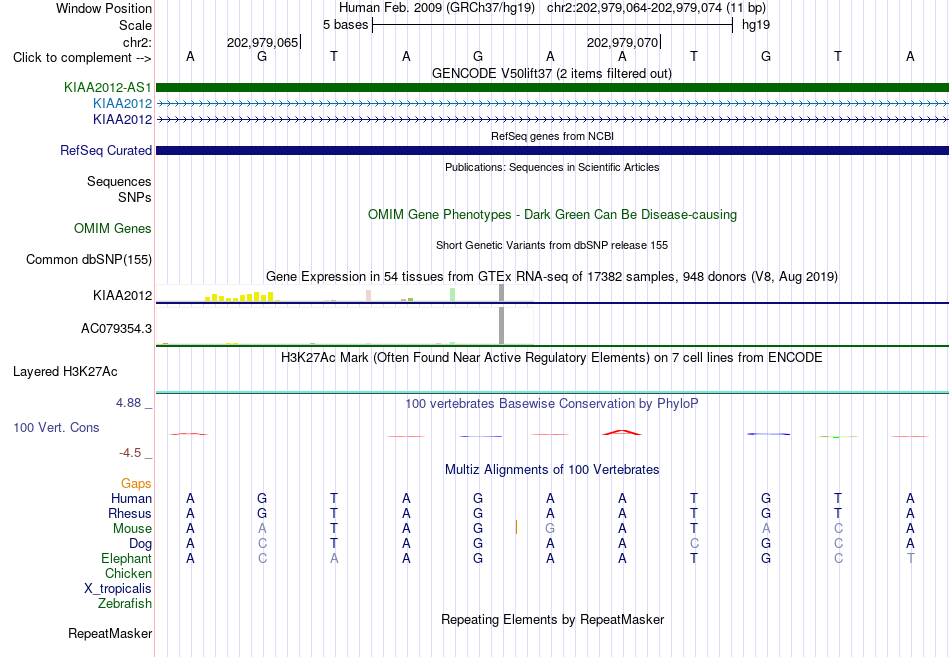Click the 100 Vert. Cons label
Viewport: 950px width, 657px height.
click(56, 427)
